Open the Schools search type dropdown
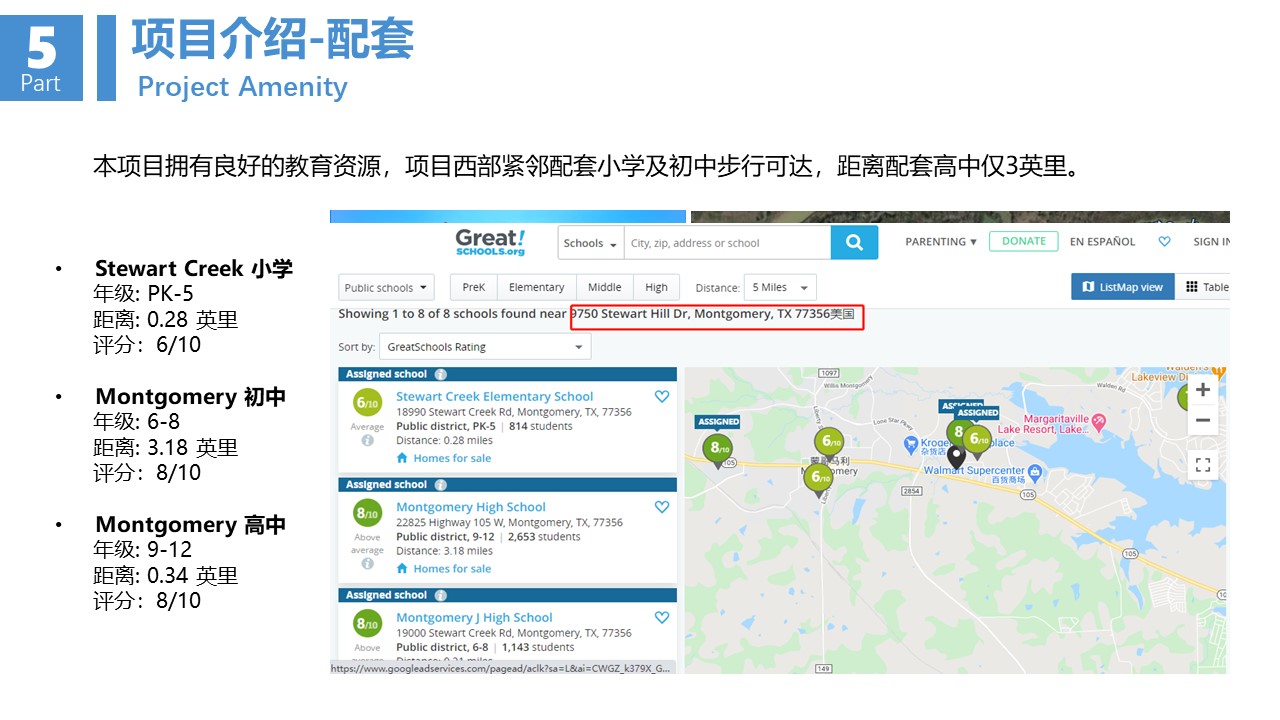1280x720 pixels. click(590, 243)
